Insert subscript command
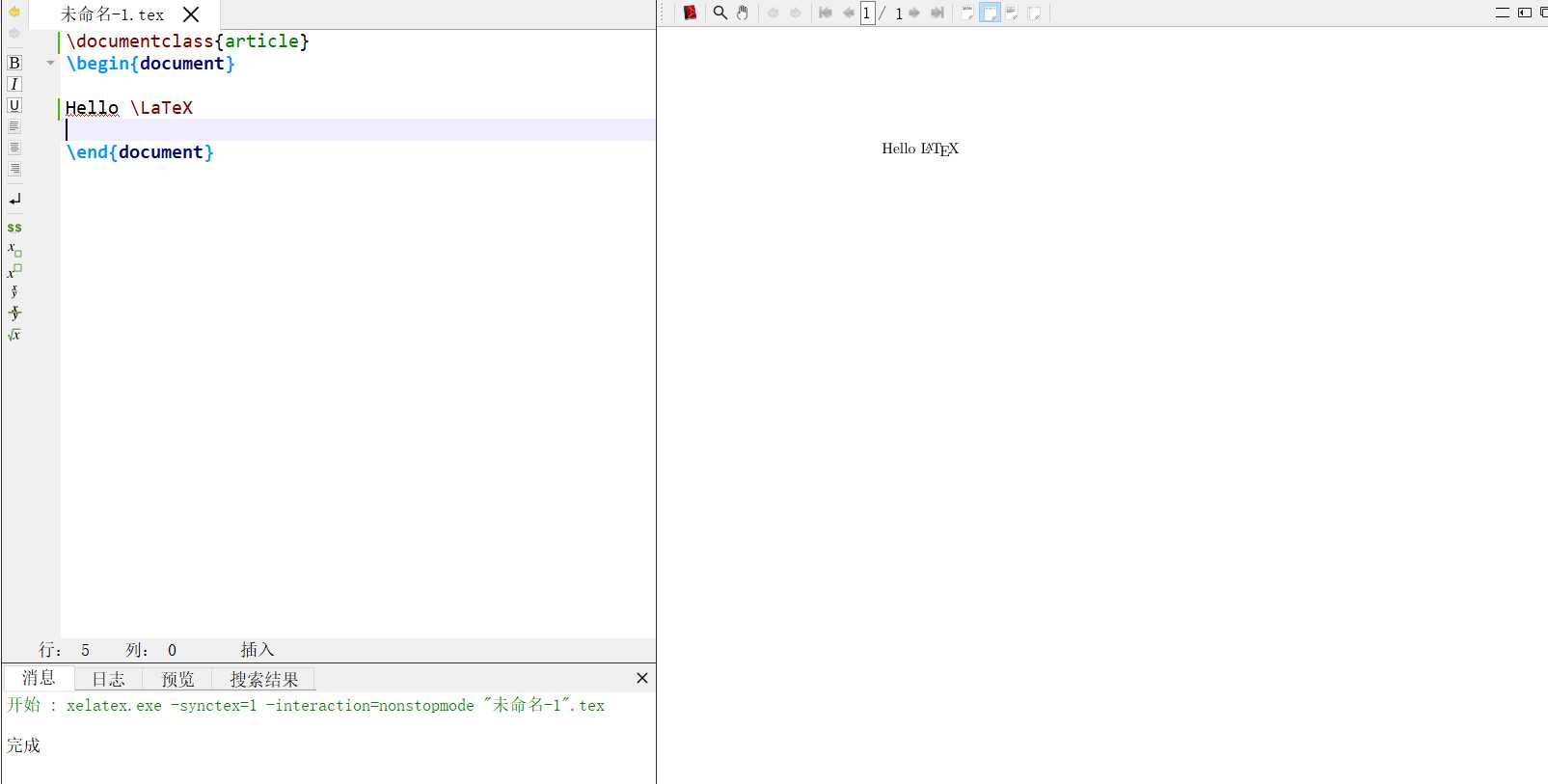Image resolution: width=1548 pixels, height=784 pixels. point(14,250)
